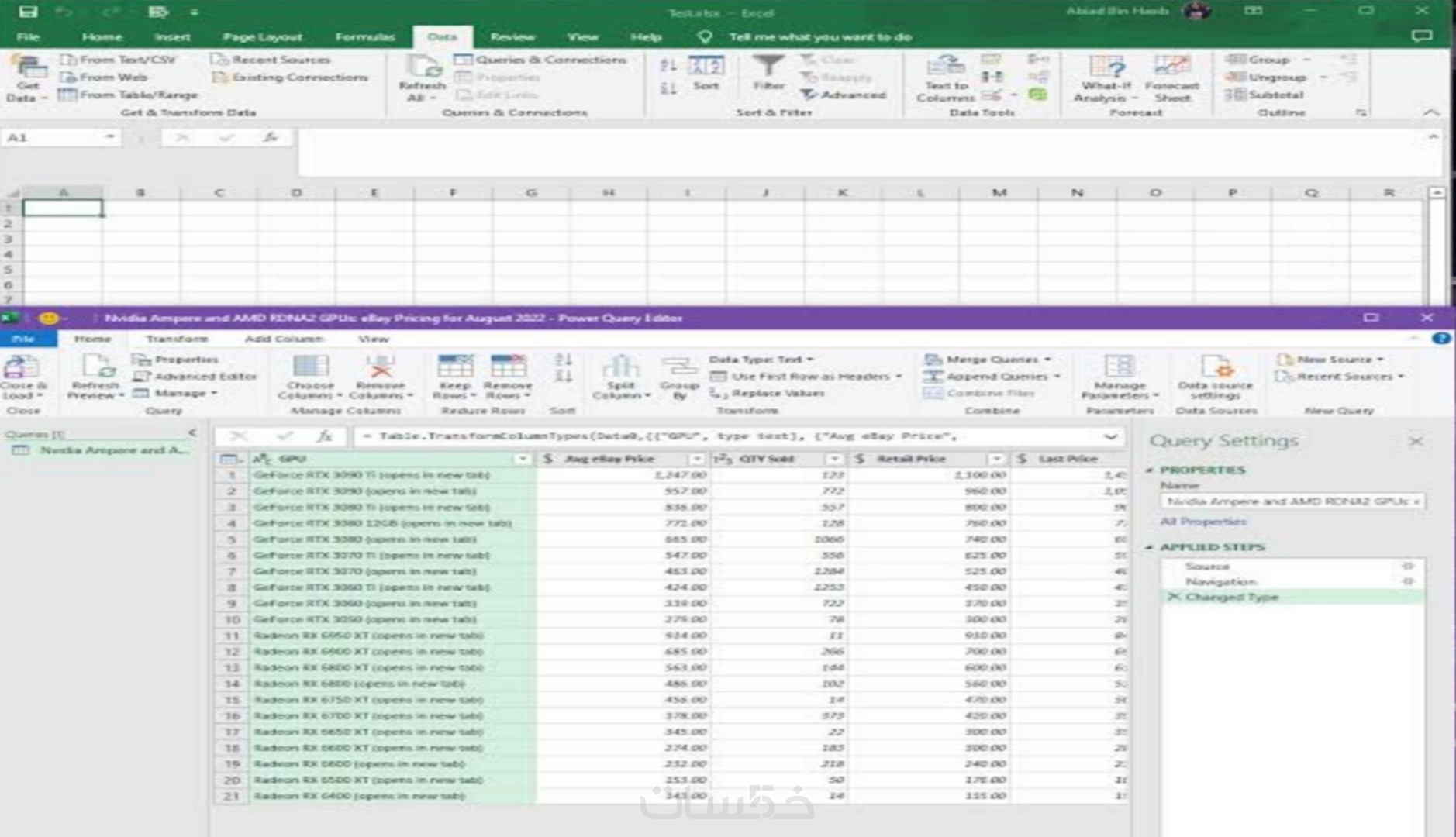Screen dimensions: 1456x837
Task: Collapse the Queries pane
Action: [x=191, y=432]
